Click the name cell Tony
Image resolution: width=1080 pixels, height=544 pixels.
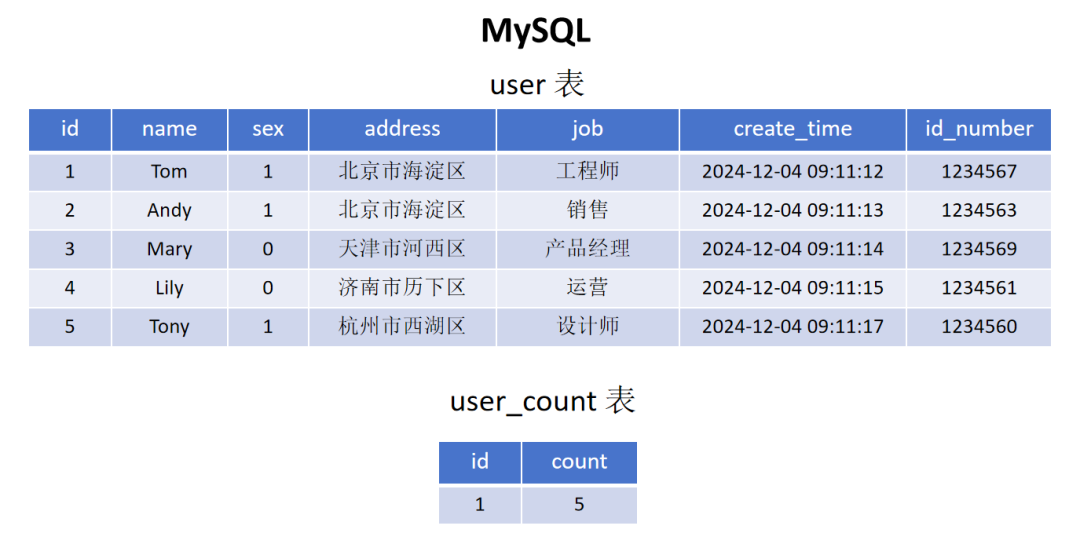(169, 326)
